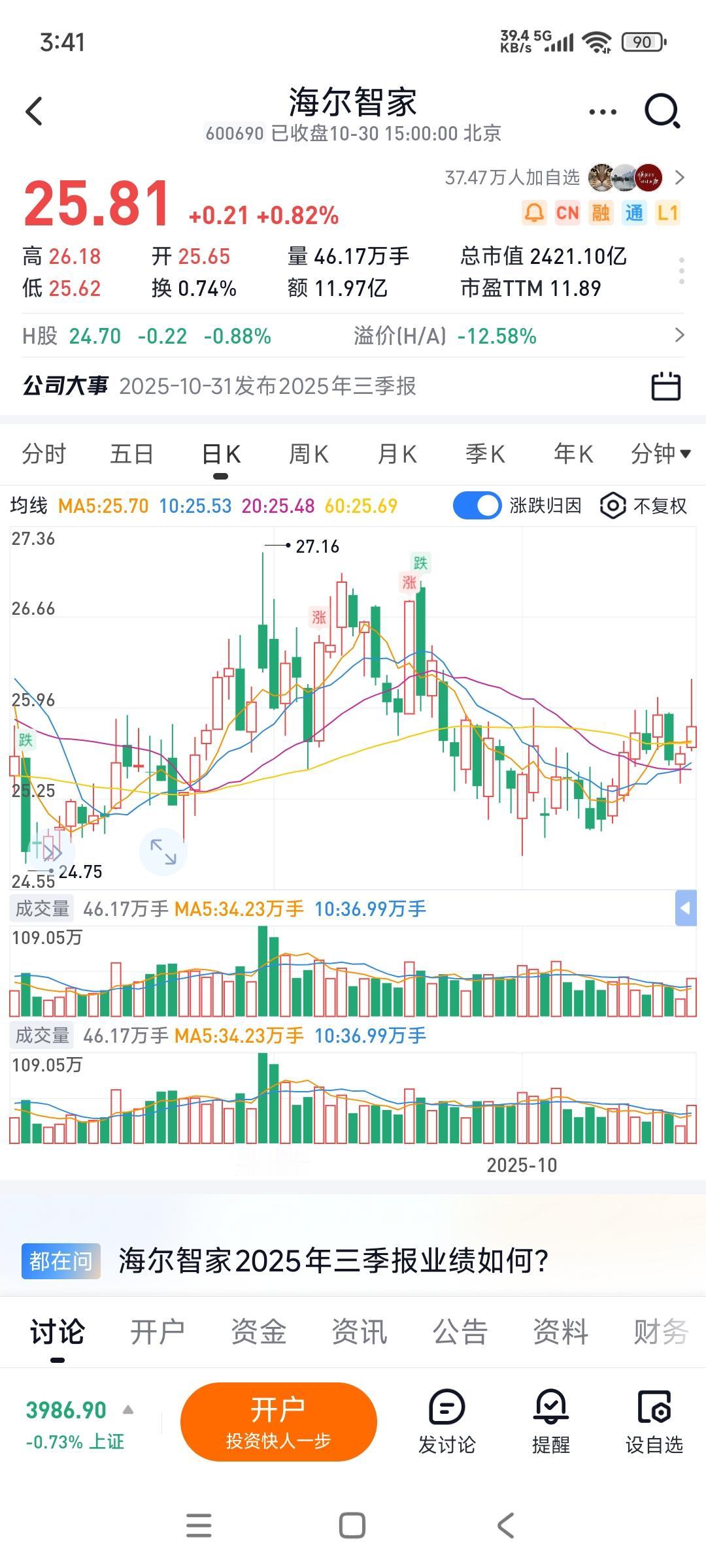The image size is (706, 1568).
Task: Switch to 分时 chart tab
Action: pyautogui.click(x=44, y=453)
